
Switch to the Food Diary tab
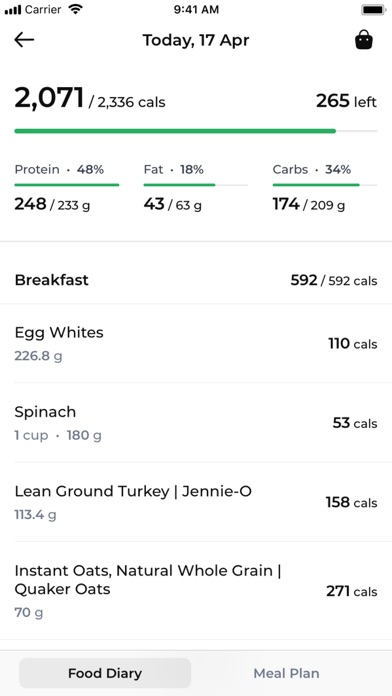(105, 673)
